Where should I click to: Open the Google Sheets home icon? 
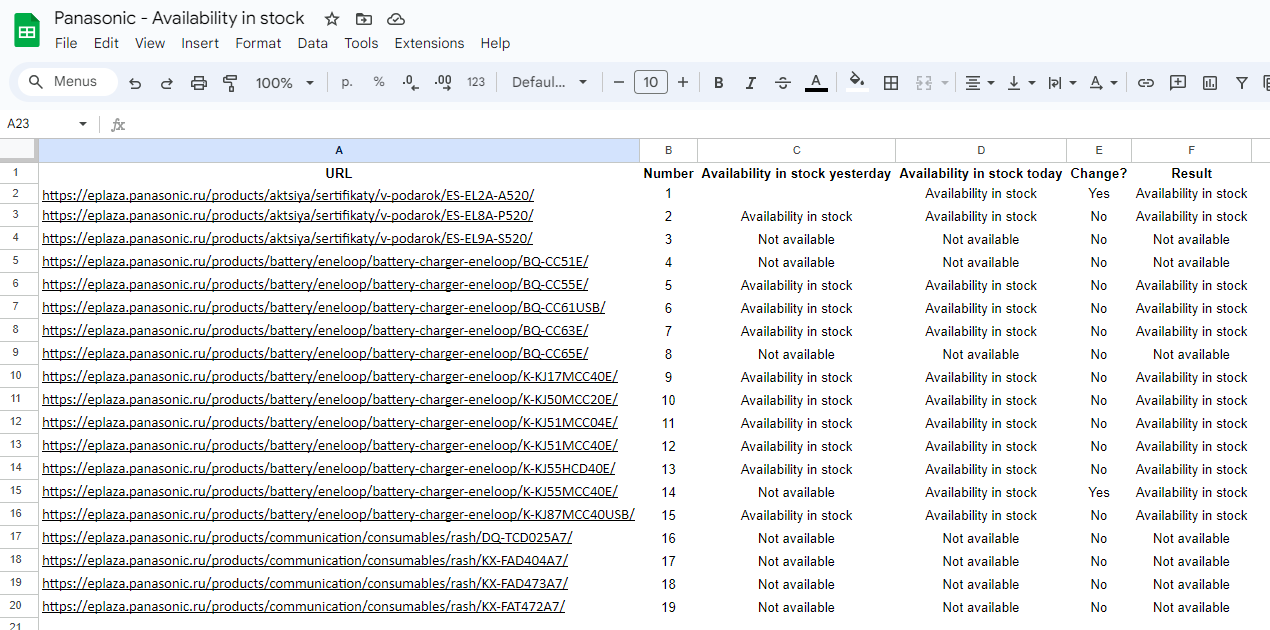pyautogui.click(x=27, y=30)
